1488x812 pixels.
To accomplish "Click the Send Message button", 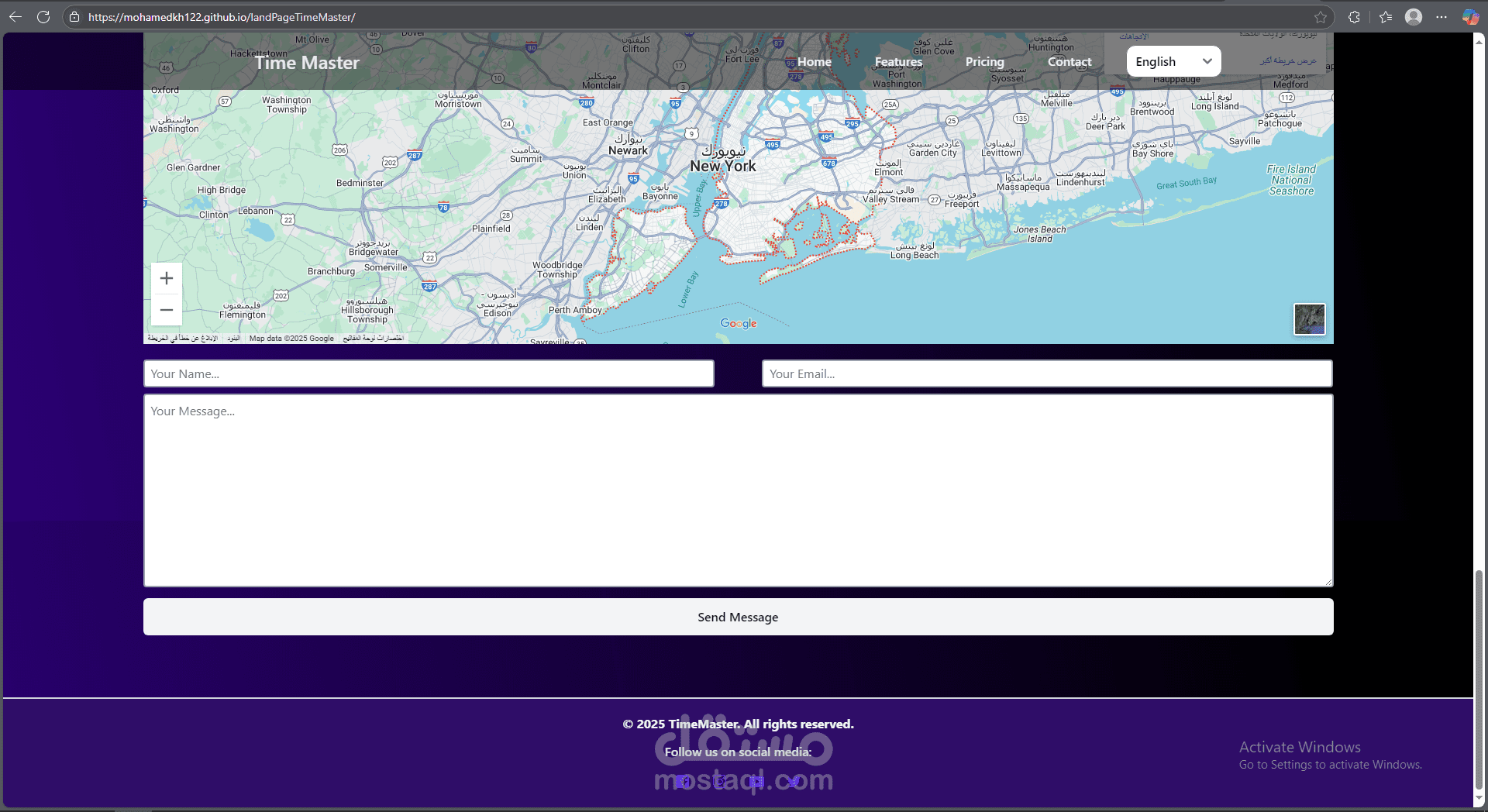I will [x=738, y=617].
